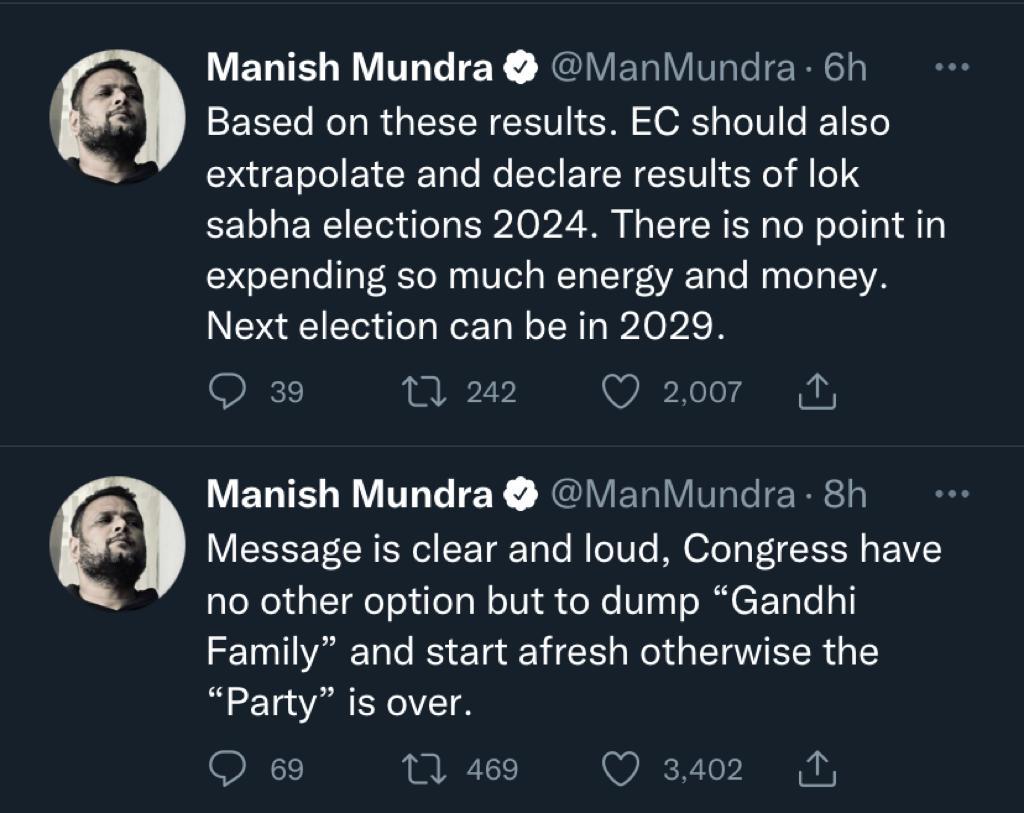Screen dimensions: 1024x813
Task: Share the tweet posted 8h ago
Action: (x=817, y=769)
